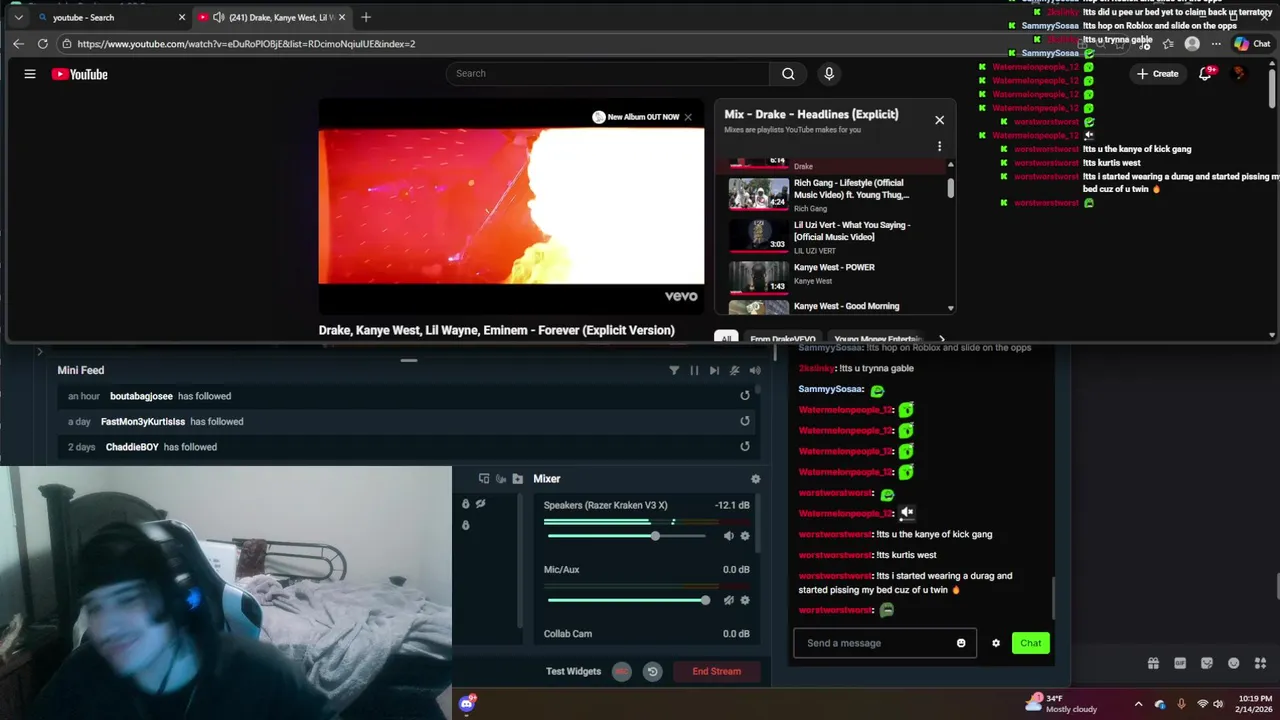
Task: Open Speakers source settings gear
Action: 745,536
